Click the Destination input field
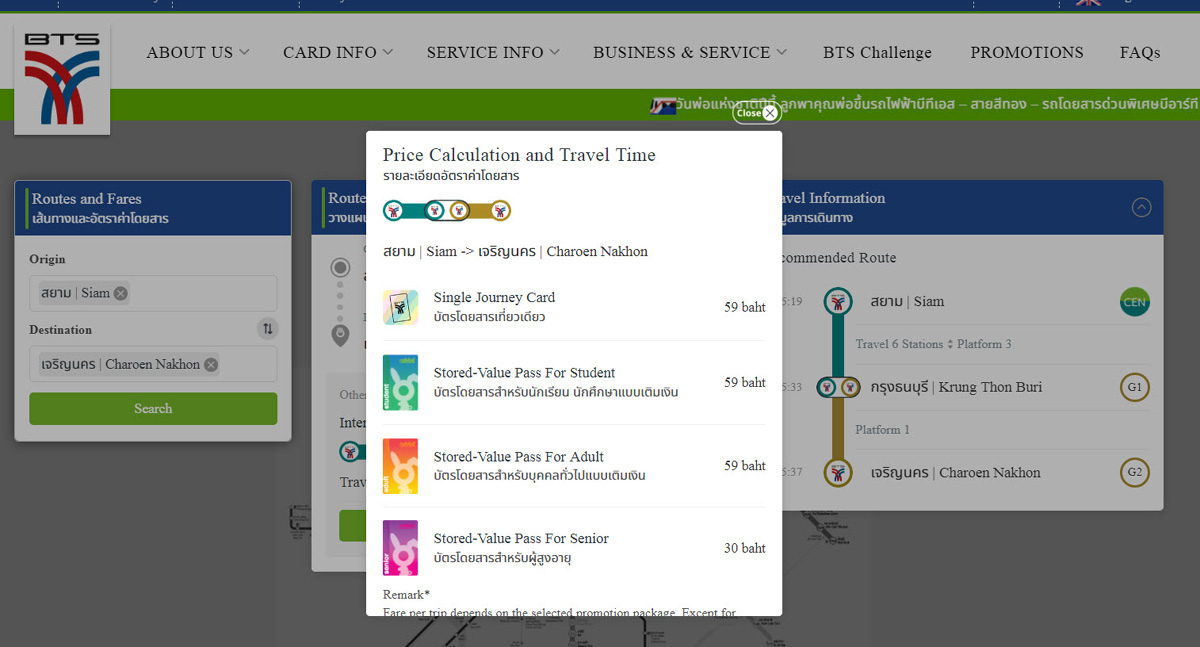This screenshot has height=647, width=1200. [153, 364]
